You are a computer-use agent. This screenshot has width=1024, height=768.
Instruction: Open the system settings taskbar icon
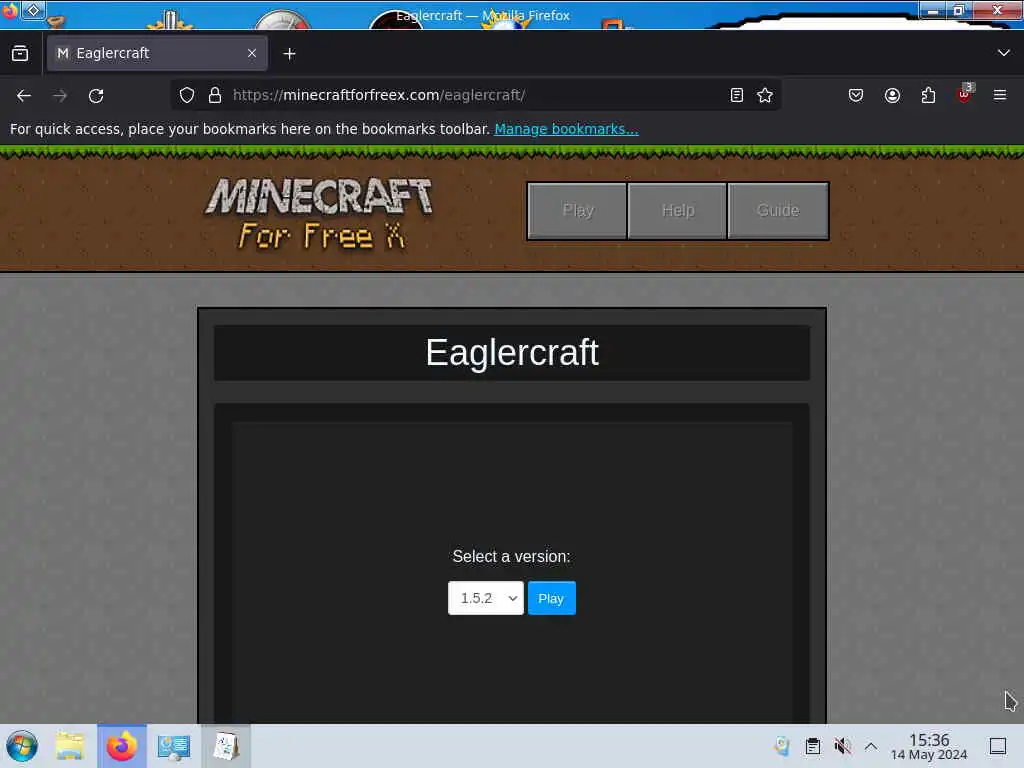tap(174, 746)
